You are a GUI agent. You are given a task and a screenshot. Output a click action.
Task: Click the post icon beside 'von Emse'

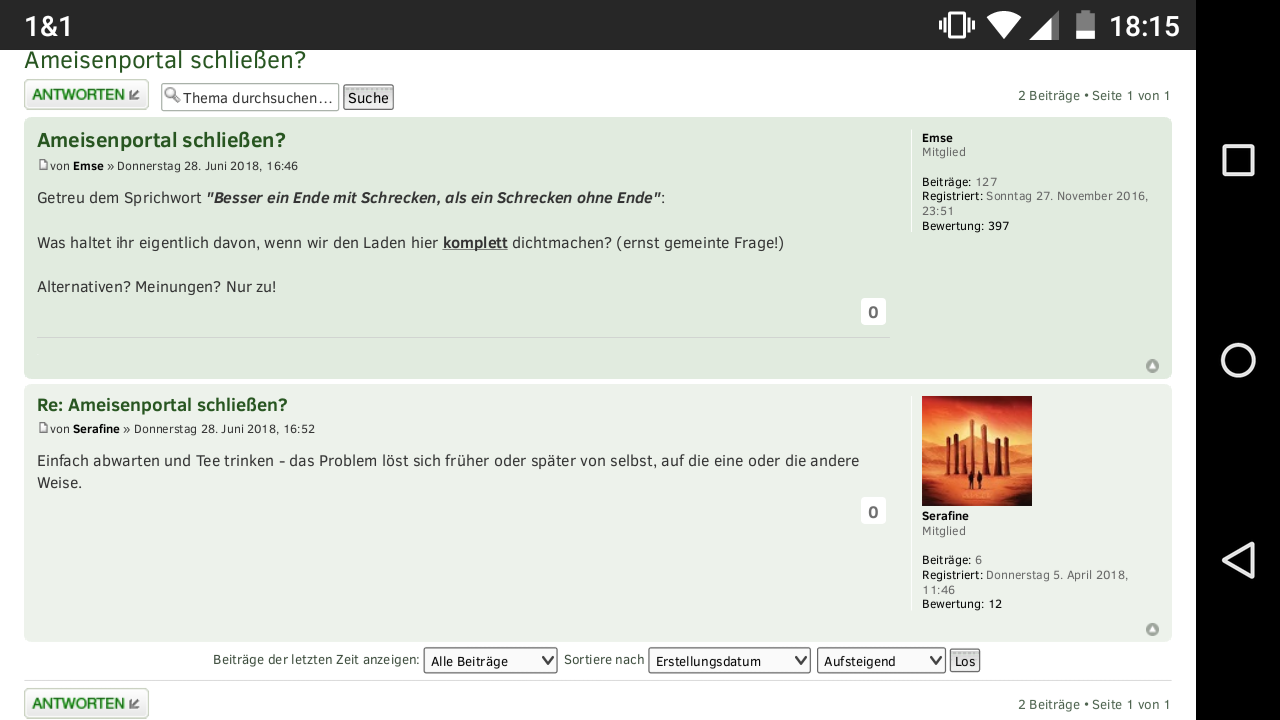(43, 165)
